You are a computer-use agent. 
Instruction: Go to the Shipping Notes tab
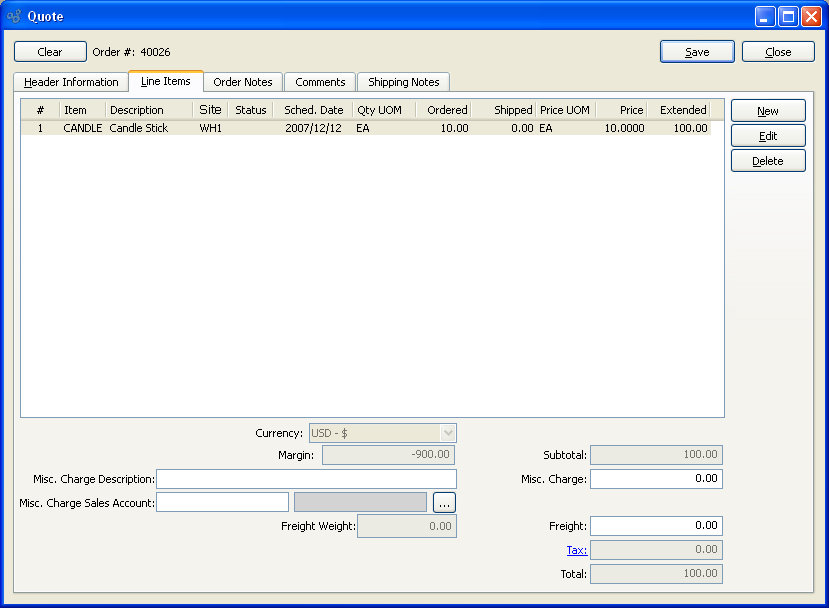point(403,82)
